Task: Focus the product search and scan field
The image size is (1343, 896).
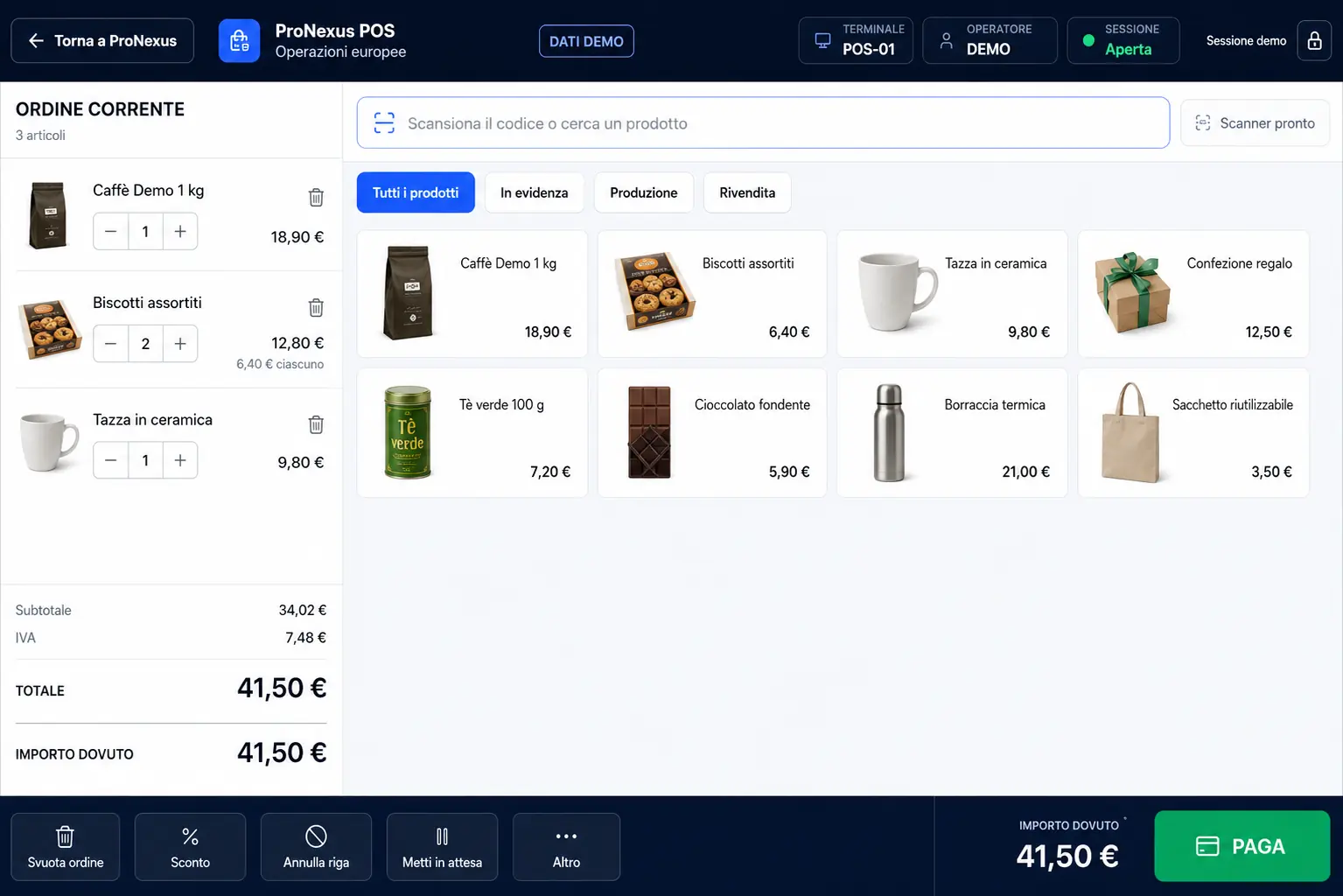Action: [x=763, y=122]
